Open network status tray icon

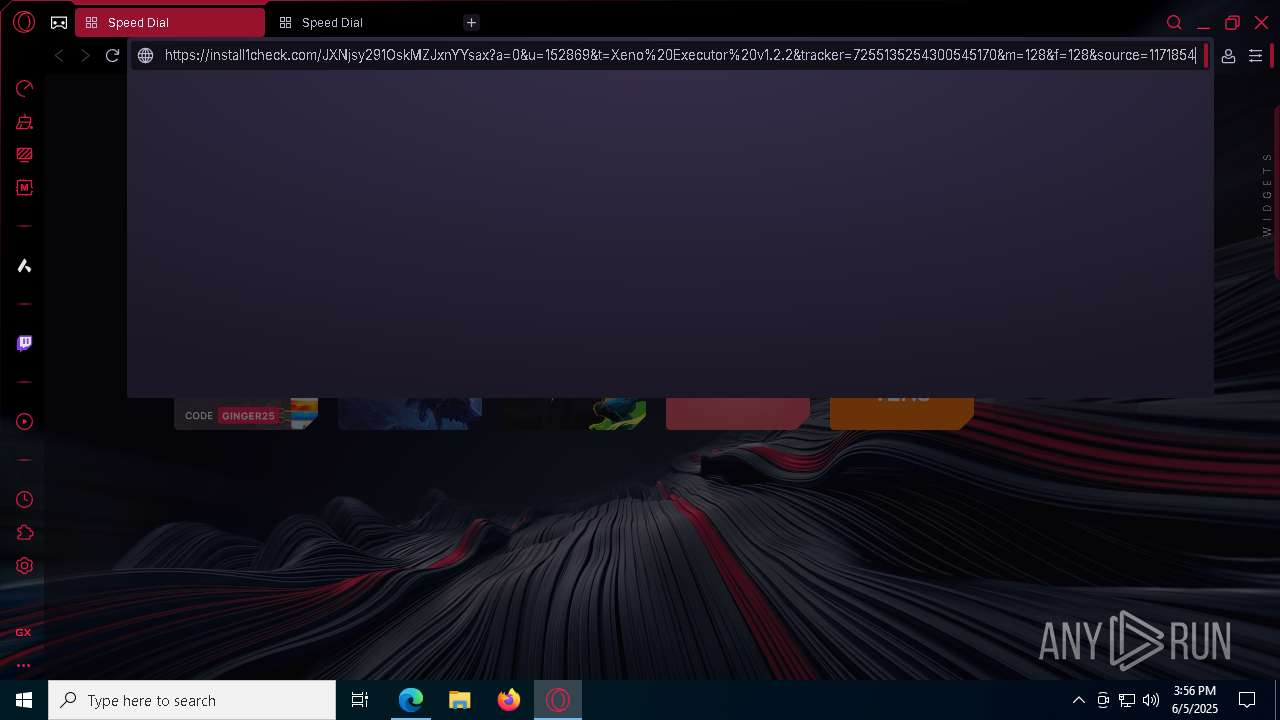[1127, 700]
